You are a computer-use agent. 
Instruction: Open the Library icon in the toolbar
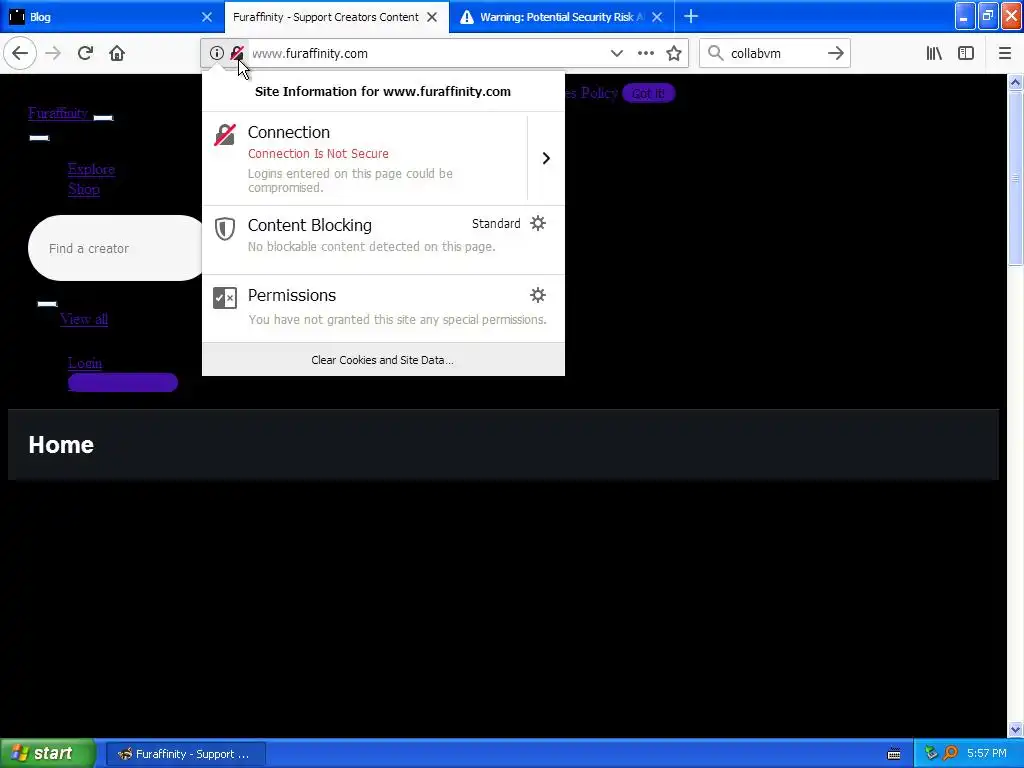(934, 54)
